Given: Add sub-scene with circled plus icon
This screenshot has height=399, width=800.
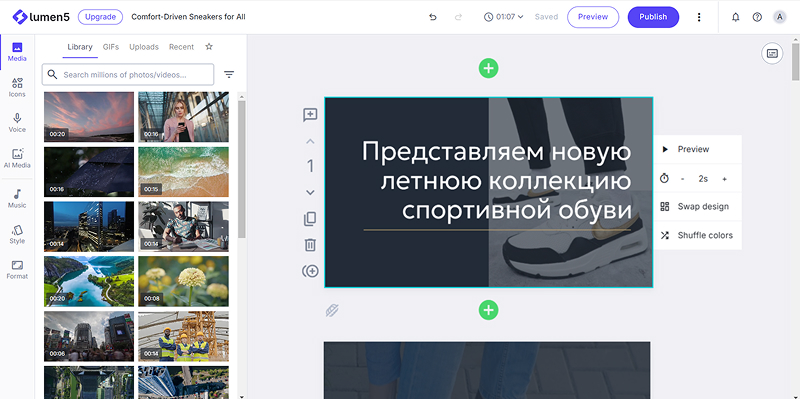Looking at the screenshot, I should (x=310, y=271).
